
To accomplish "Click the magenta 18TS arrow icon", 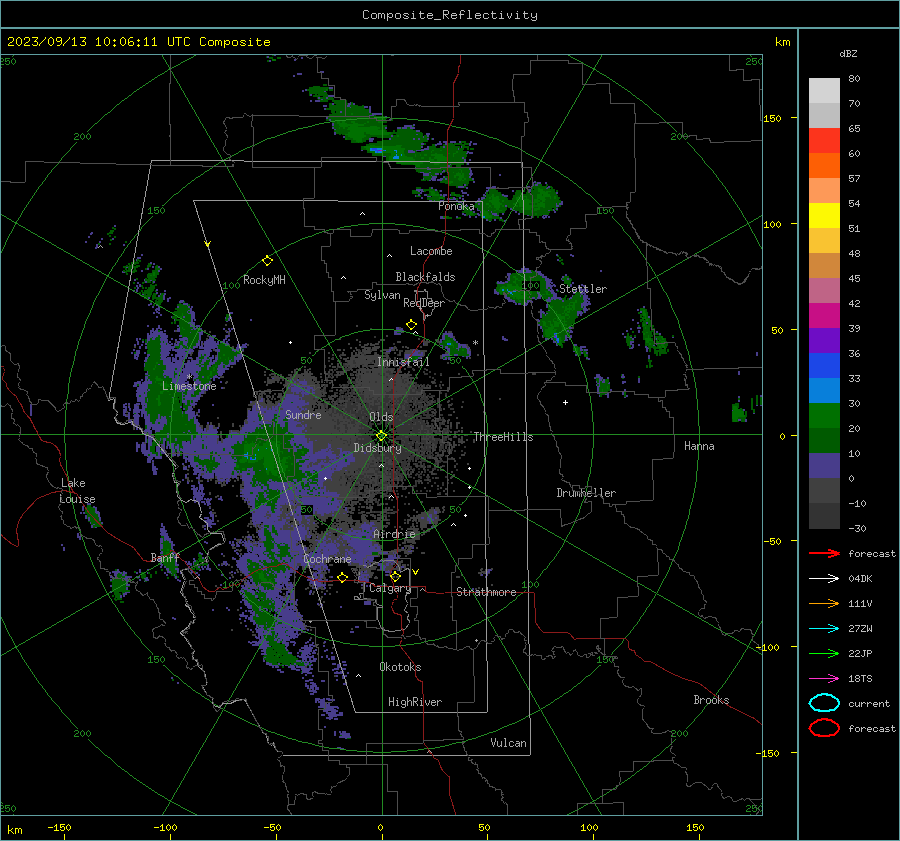I will pyautogui.click(x=824, y=678).
